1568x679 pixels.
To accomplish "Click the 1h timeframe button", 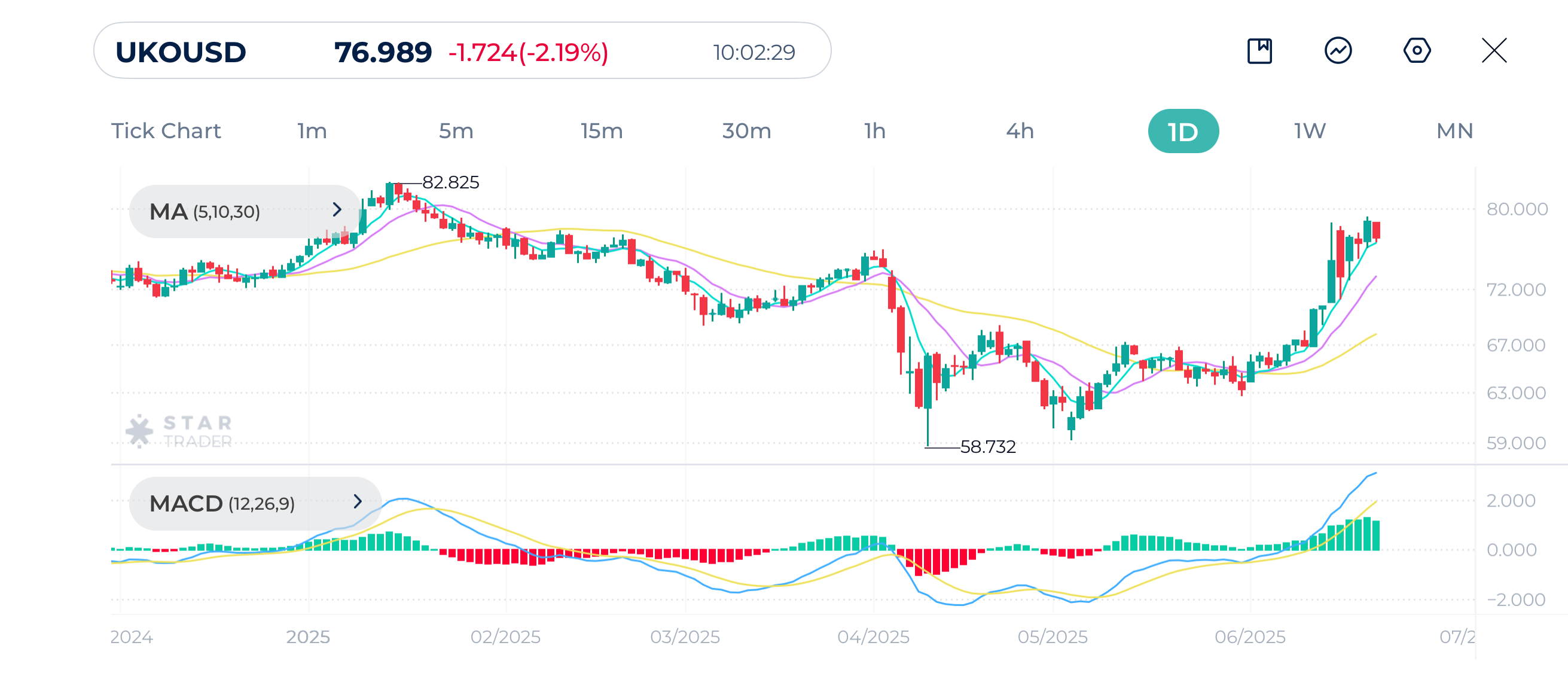I will pyautogui.click(x=875, y=130).
